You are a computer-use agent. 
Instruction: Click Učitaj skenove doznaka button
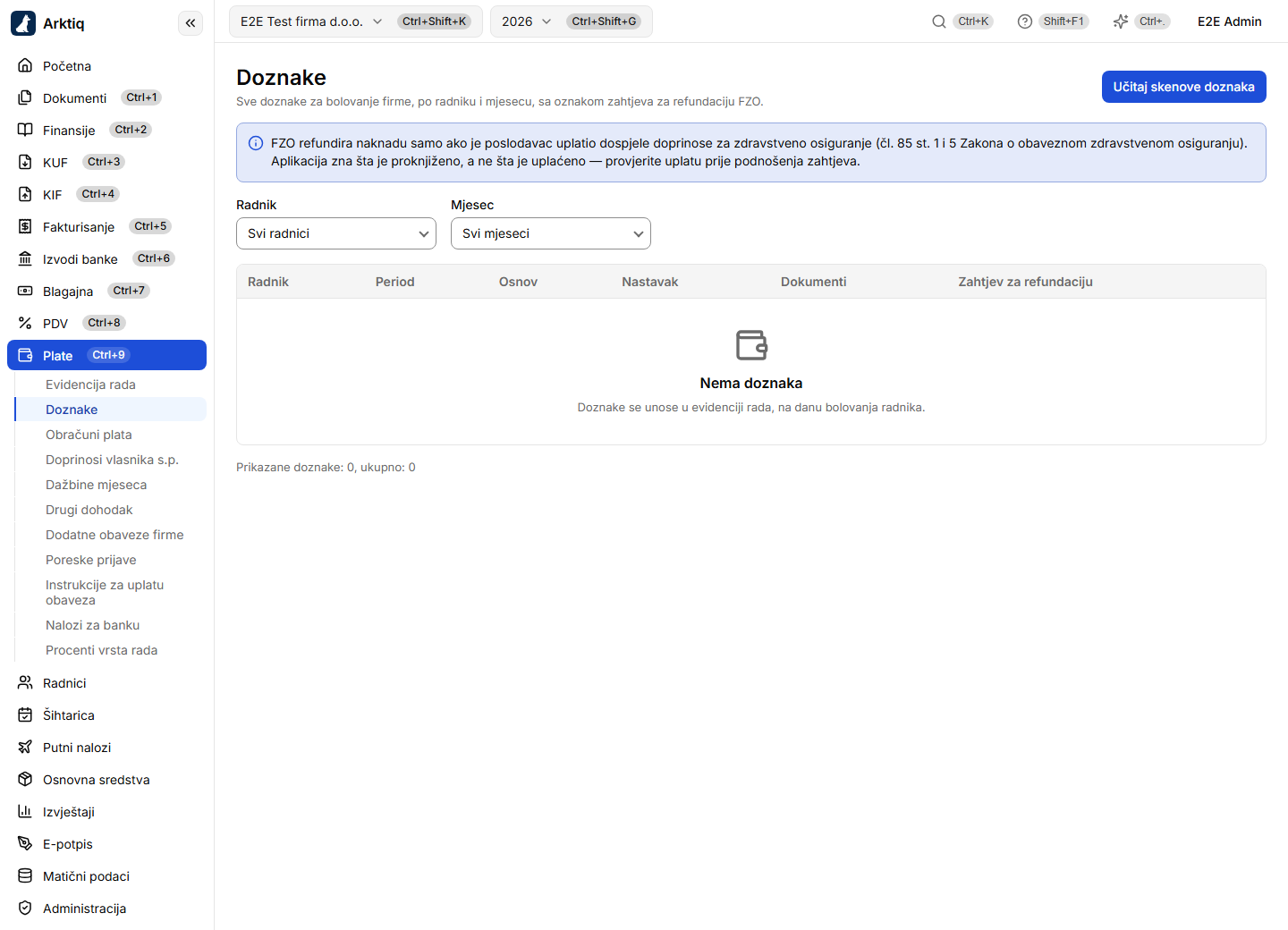click(x=1183, y=87)
